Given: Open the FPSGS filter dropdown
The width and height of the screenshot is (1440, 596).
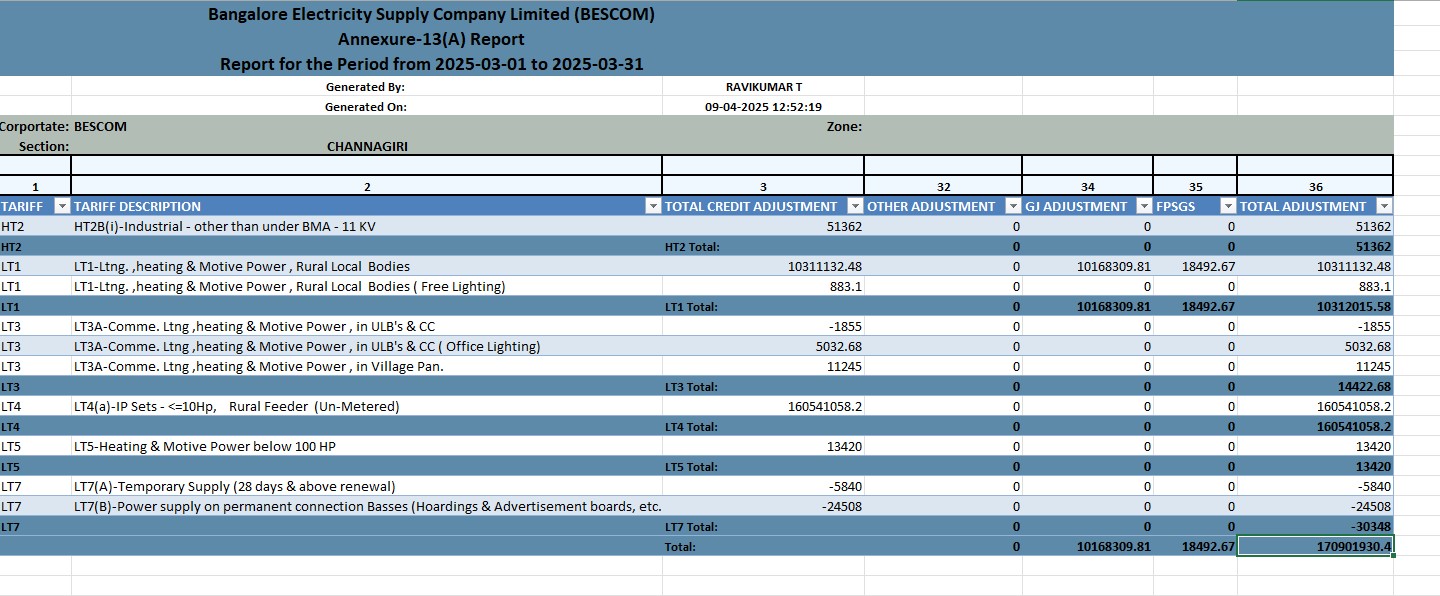Looking at the screenshot, I should point(1228,206).
